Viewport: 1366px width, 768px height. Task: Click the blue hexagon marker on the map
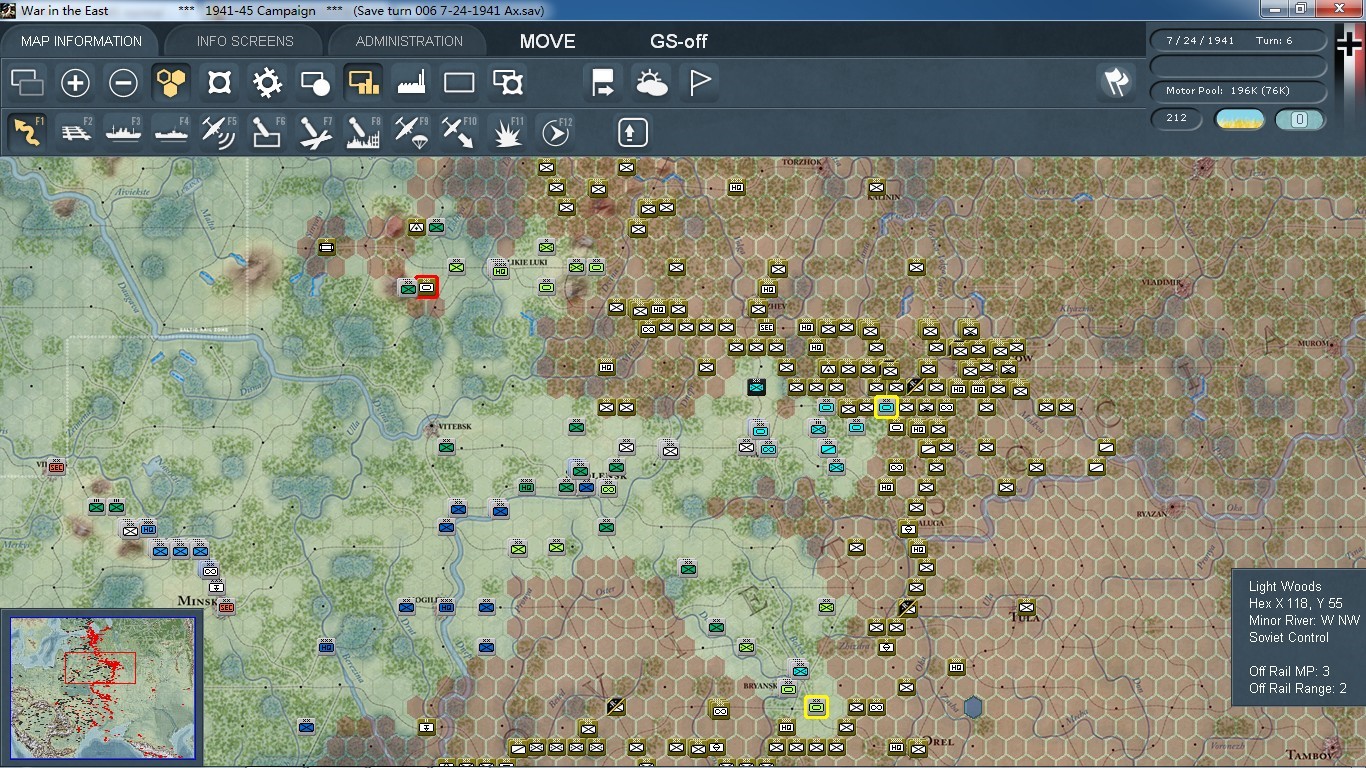pos(973,708)
